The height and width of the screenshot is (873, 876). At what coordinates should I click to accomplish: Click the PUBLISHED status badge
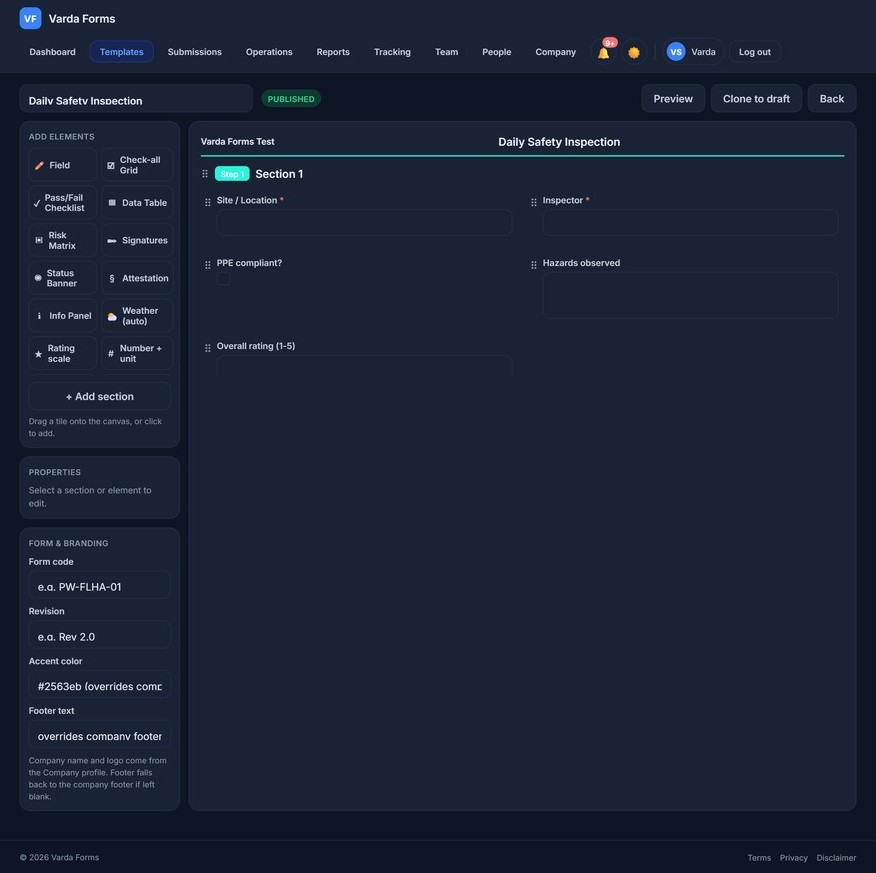coord(291,99)
